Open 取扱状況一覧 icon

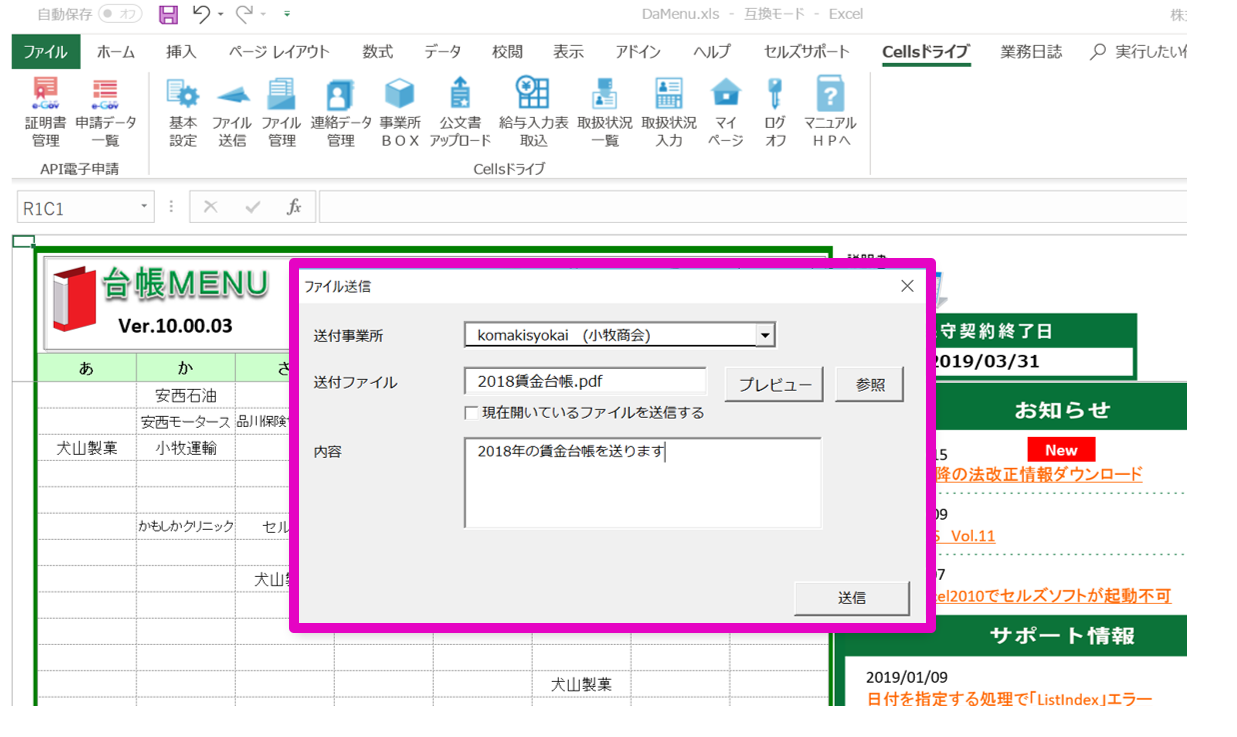click(605, 113)
